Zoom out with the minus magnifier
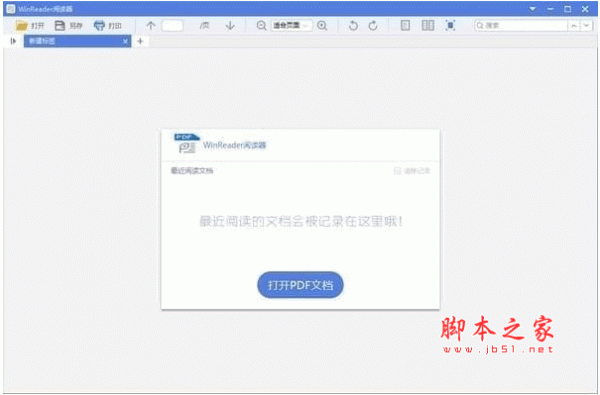The height and width of the screenshot is (395, 600). 261,26
